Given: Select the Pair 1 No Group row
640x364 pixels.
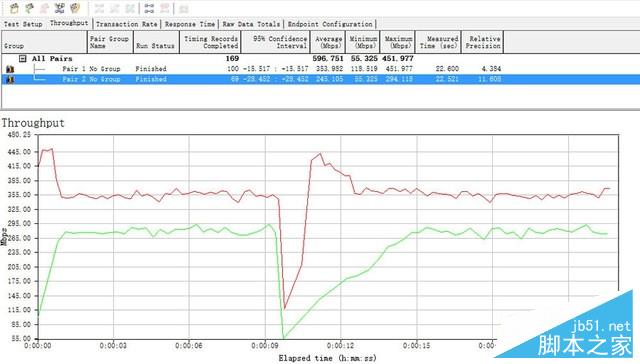Looking at the screenshot, I should [320, 69].
